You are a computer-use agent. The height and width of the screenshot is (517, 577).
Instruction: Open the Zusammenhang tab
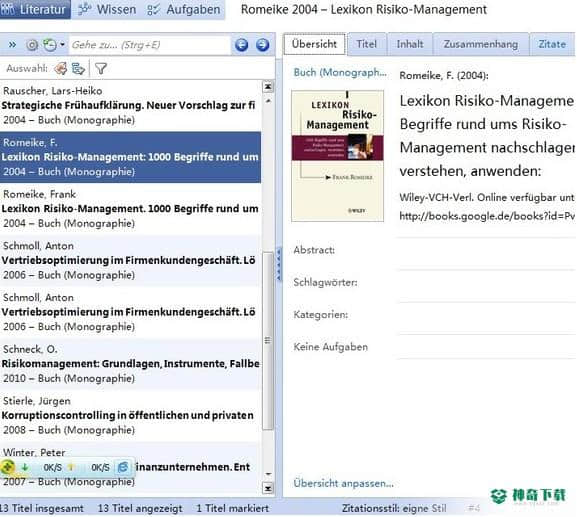(x=481, y=44)
